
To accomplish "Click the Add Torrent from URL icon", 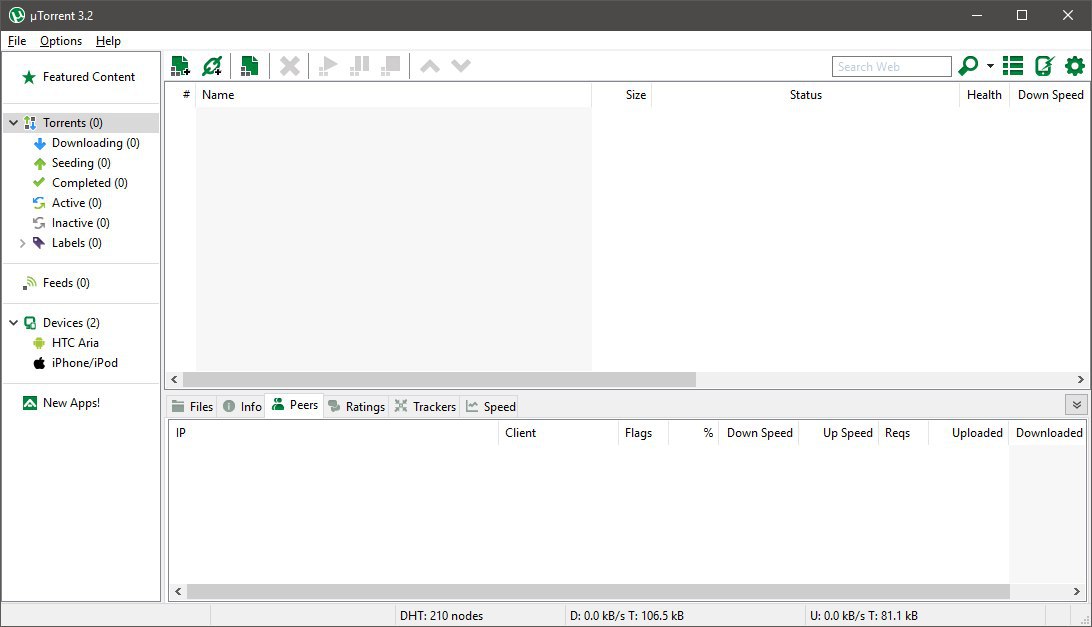I will 212,66.
